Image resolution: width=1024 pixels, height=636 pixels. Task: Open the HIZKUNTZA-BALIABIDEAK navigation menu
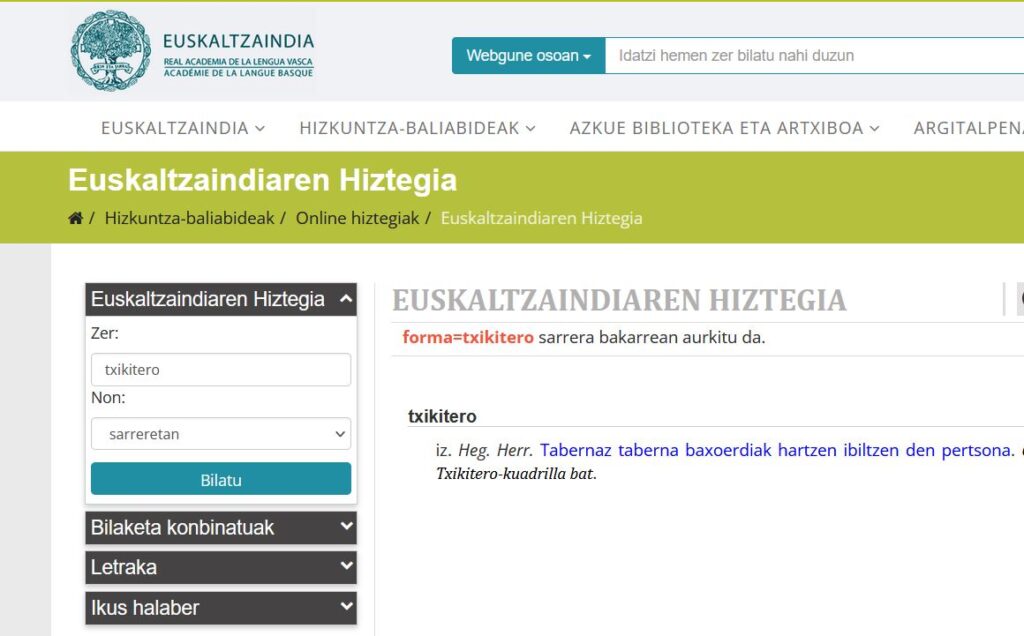pyautogui.click(x=416, y=128)
